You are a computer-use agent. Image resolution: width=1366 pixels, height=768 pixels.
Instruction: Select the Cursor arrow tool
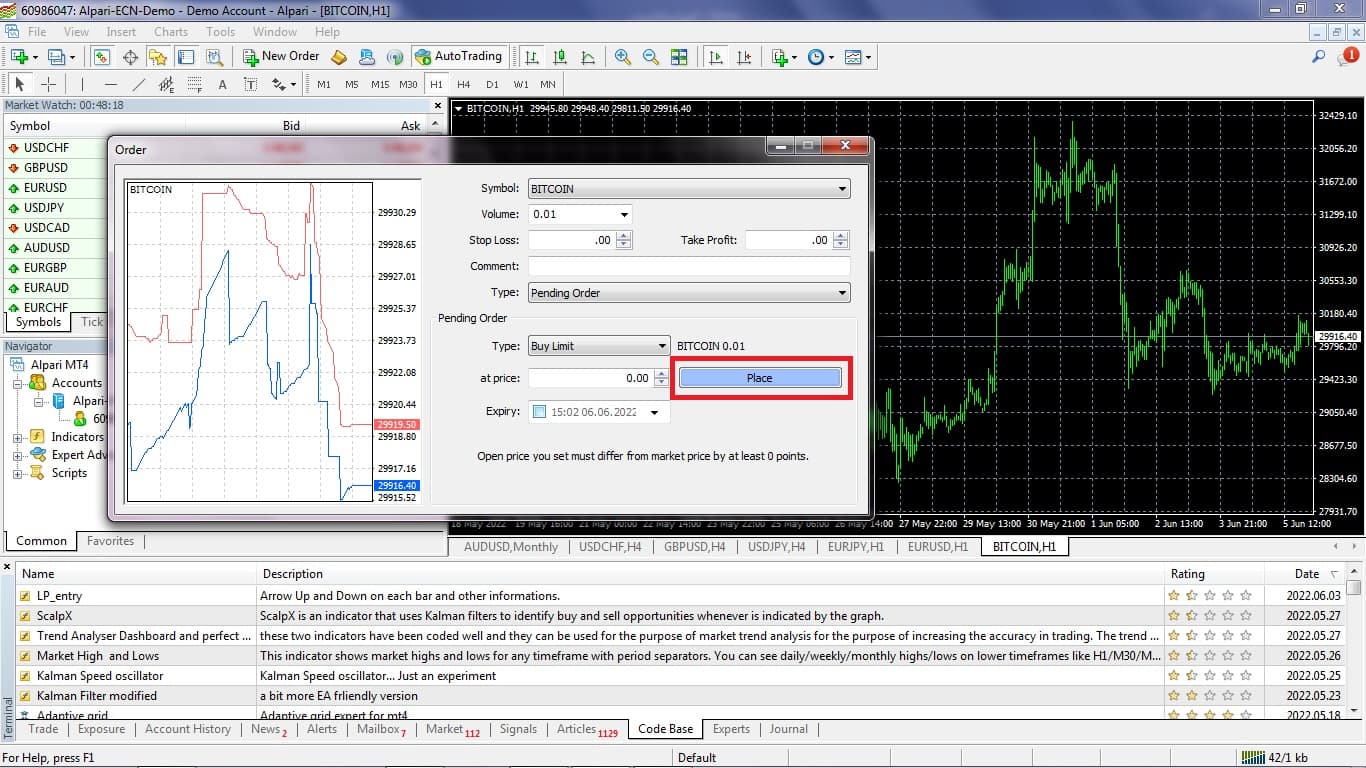(x=20, y=85)
